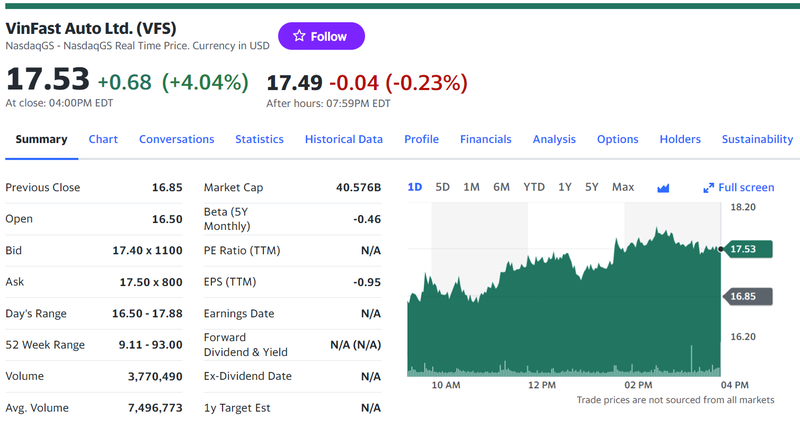Screen dimensions: 800x436
Task: Select YTD chart range
Action: (x=534, y=187)
